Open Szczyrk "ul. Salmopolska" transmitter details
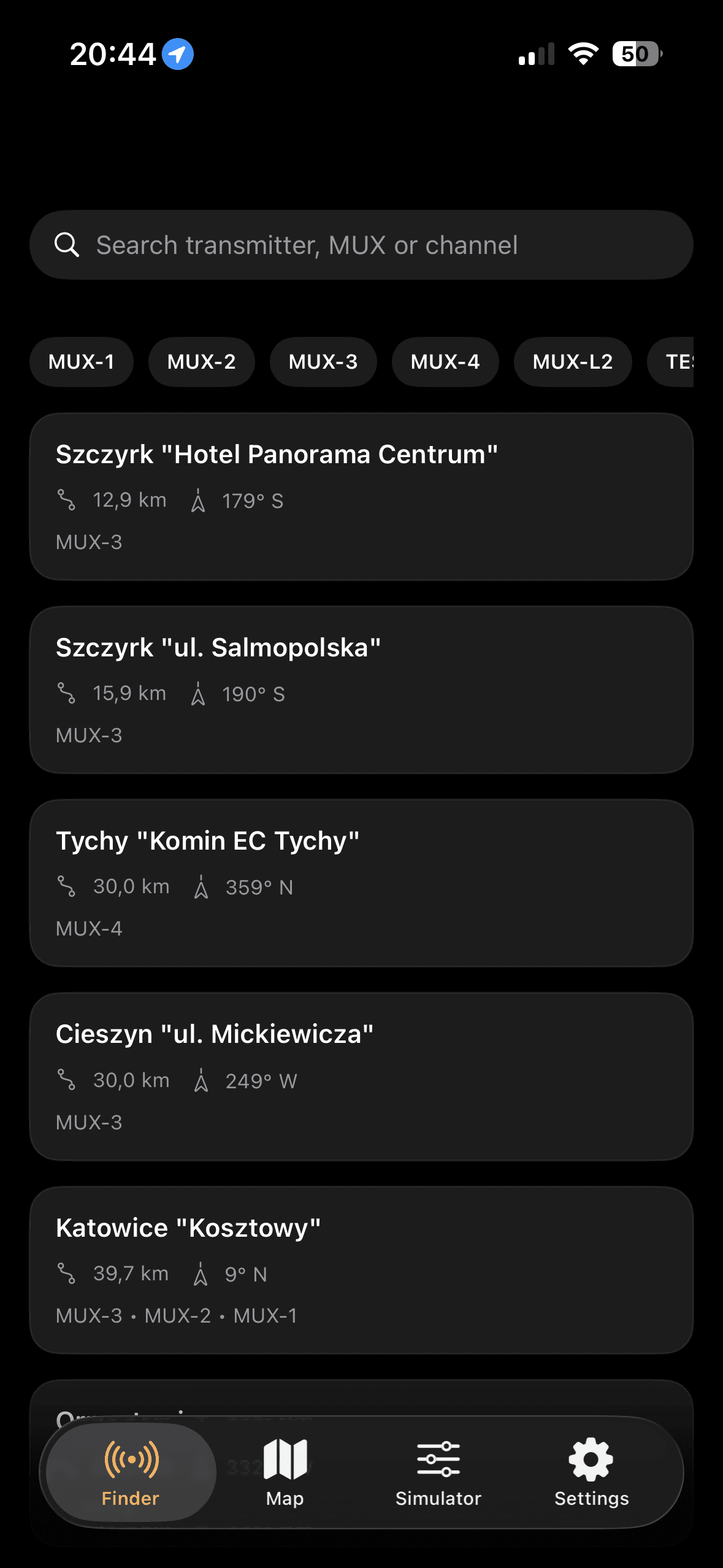Viewport: 723px width, 1568px height. coord(361,690)
